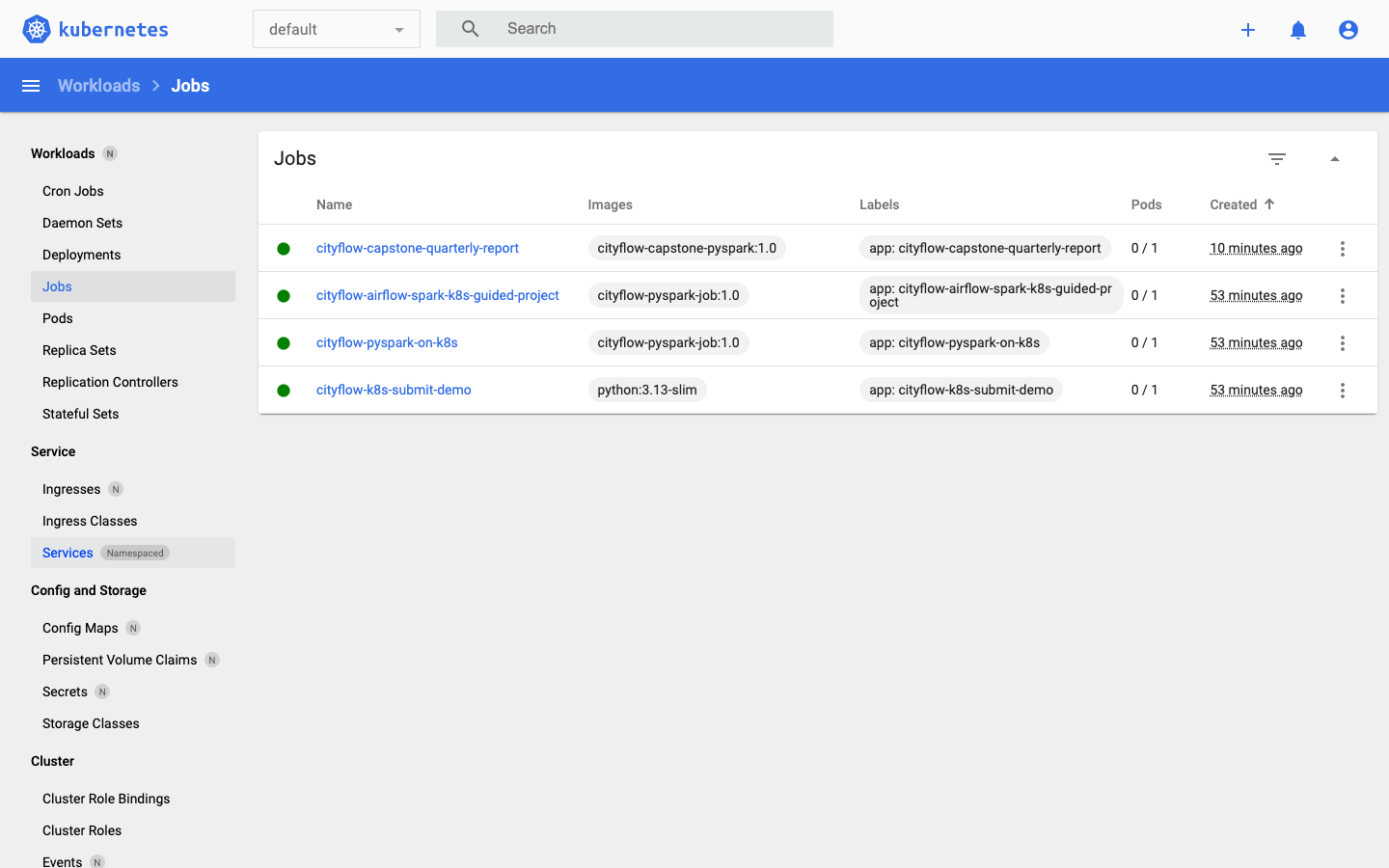1389x868 pixels.
Task: Open cityflow-pyspark-on-k8s job
Action: coord(387,342)
